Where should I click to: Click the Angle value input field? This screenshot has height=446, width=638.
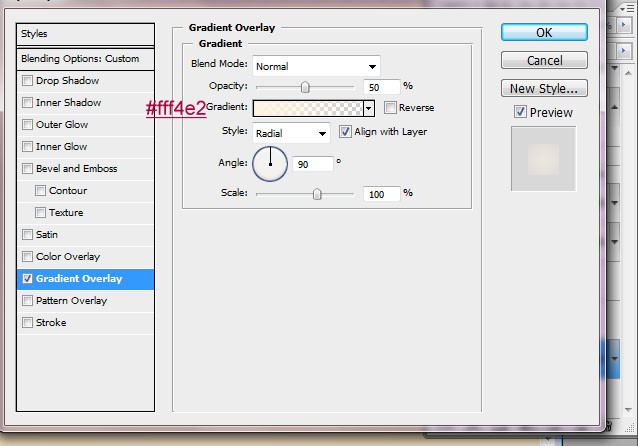313,163
